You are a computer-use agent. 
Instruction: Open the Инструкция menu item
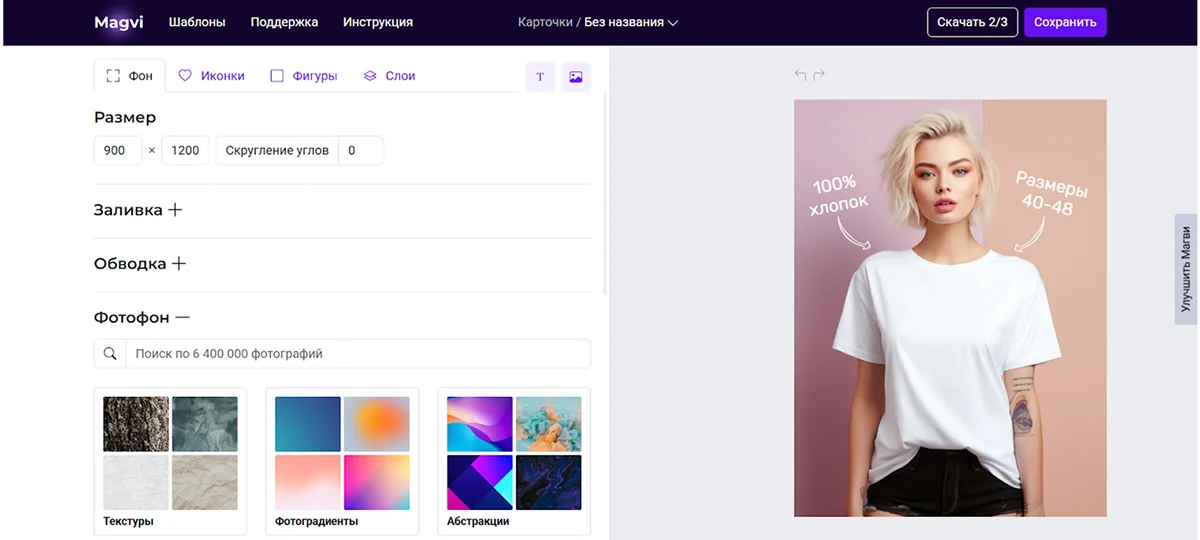[377, 22]
